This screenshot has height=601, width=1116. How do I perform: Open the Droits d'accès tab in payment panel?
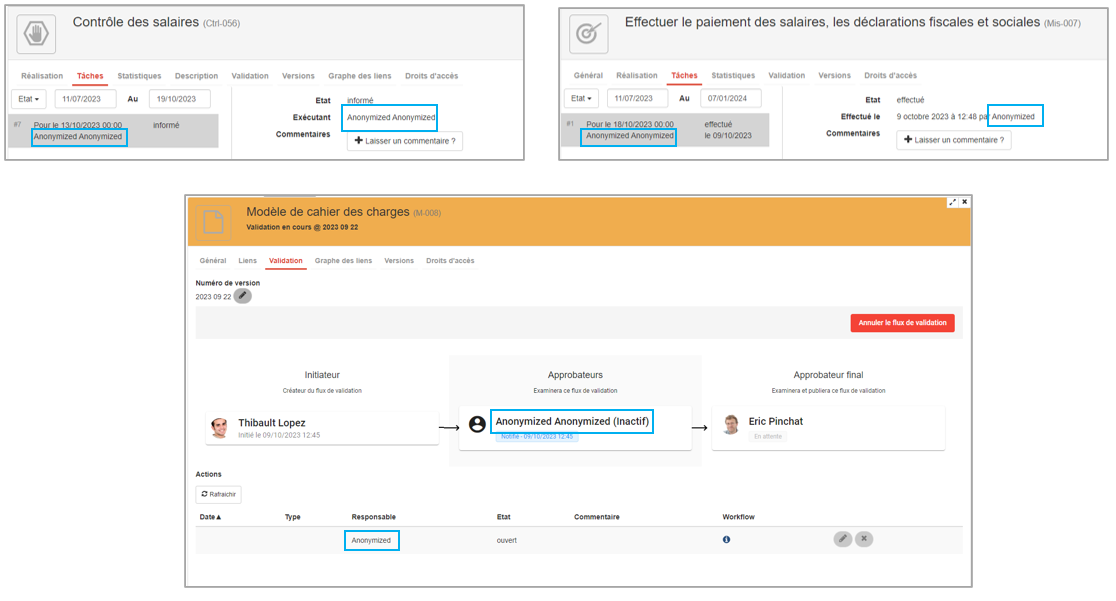890,76
